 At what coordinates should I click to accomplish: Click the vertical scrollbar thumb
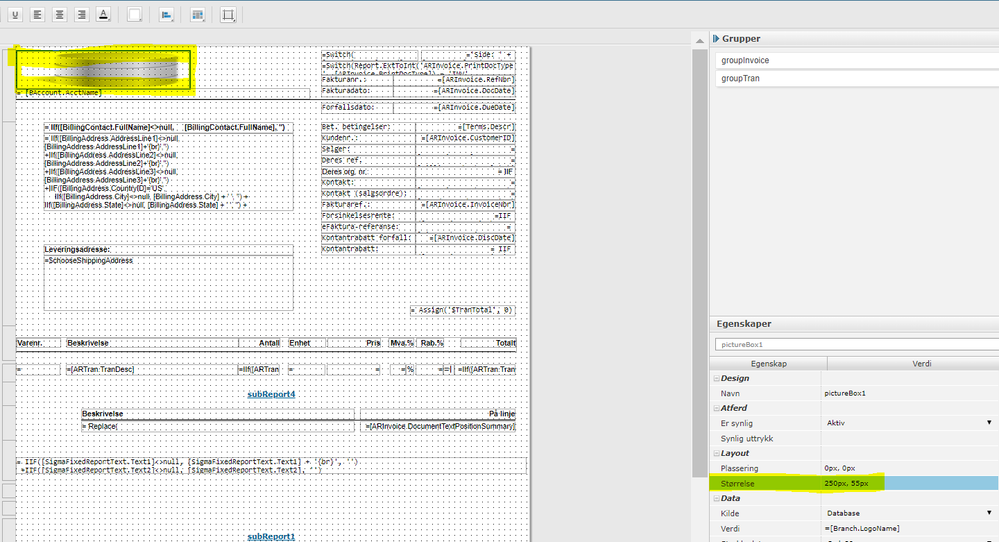(700, 262)
